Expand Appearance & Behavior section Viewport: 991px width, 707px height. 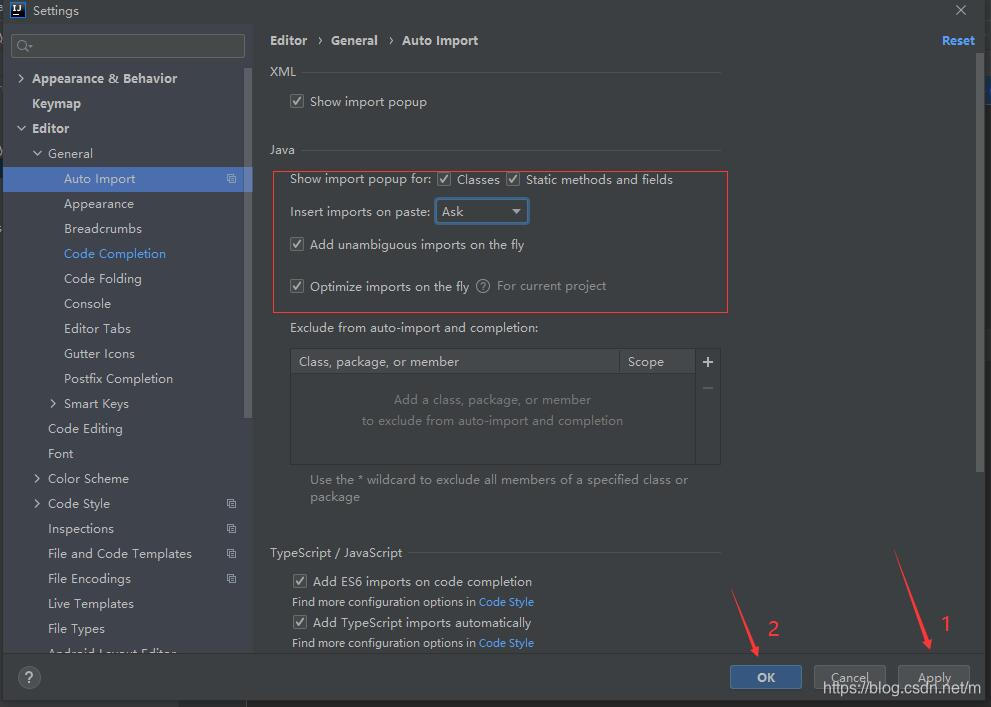(x=21, y=78)
